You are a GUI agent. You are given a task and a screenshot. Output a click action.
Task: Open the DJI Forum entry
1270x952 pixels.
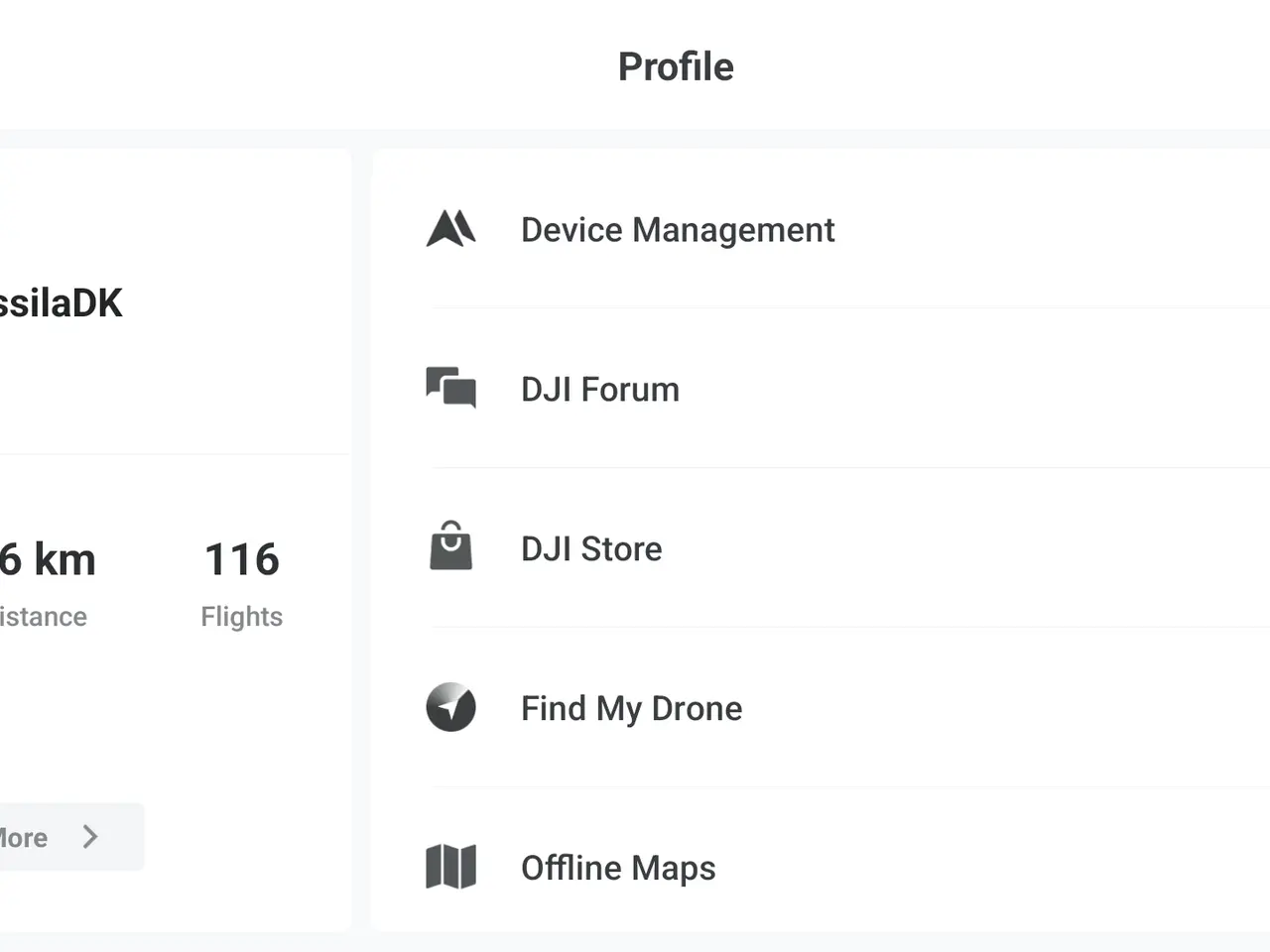point(822,389)
